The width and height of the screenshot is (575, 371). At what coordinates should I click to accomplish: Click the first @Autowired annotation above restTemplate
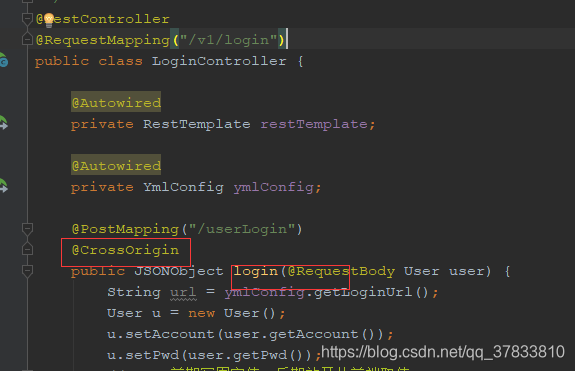(116, 103)
